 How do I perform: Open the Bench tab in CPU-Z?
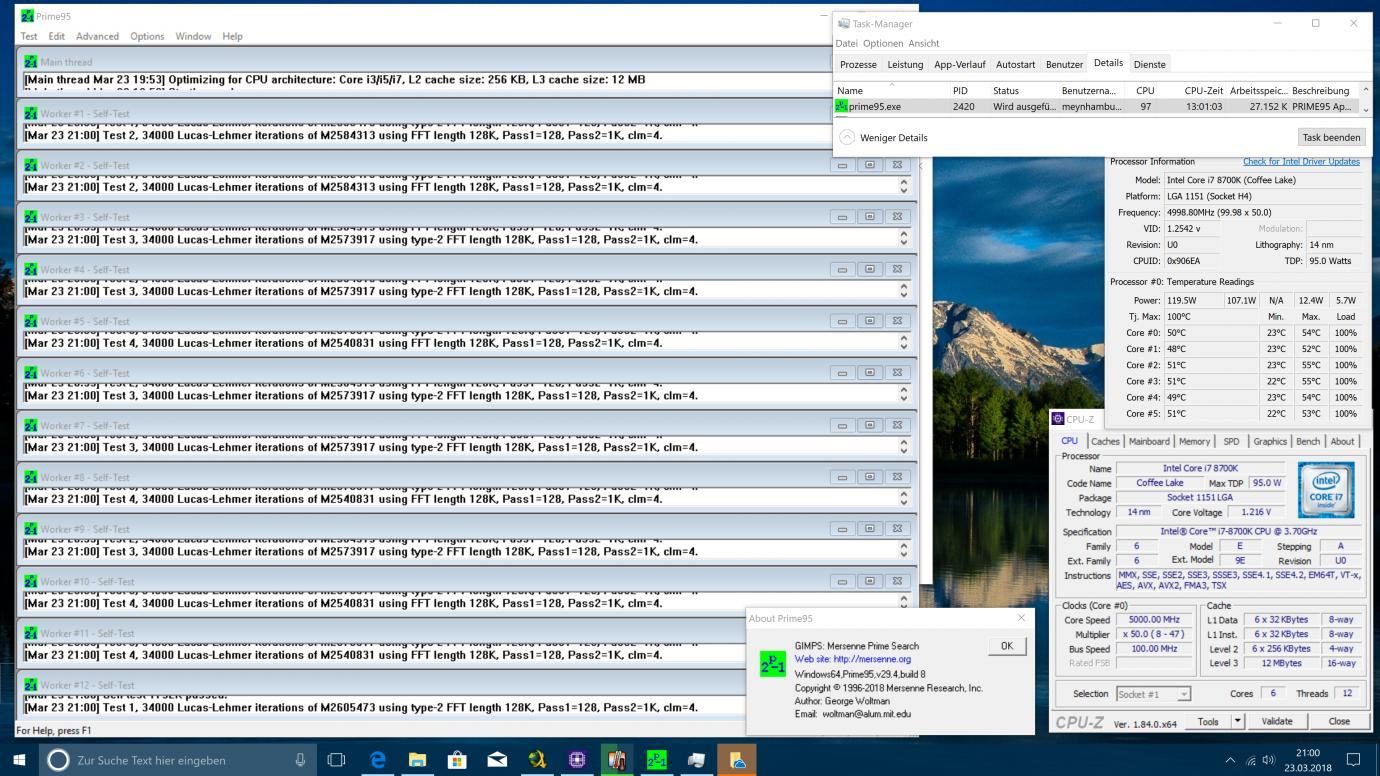(x=1307, y=441)
